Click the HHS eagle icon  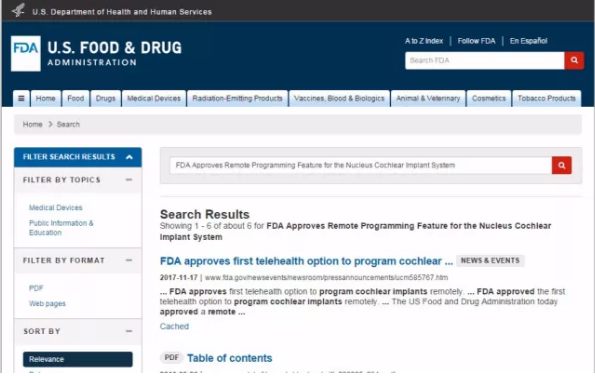click(x=18, y=10)
